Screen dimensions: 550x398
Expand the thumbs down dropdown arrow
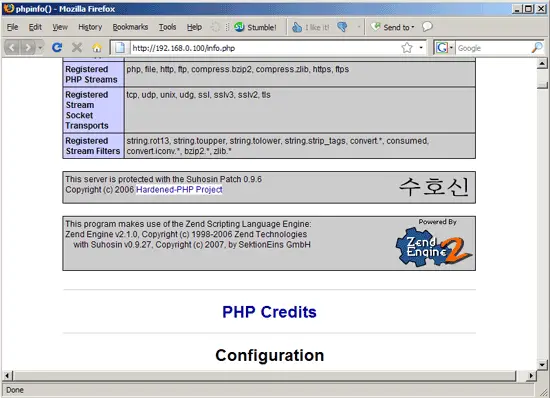(x=359, y=27)
